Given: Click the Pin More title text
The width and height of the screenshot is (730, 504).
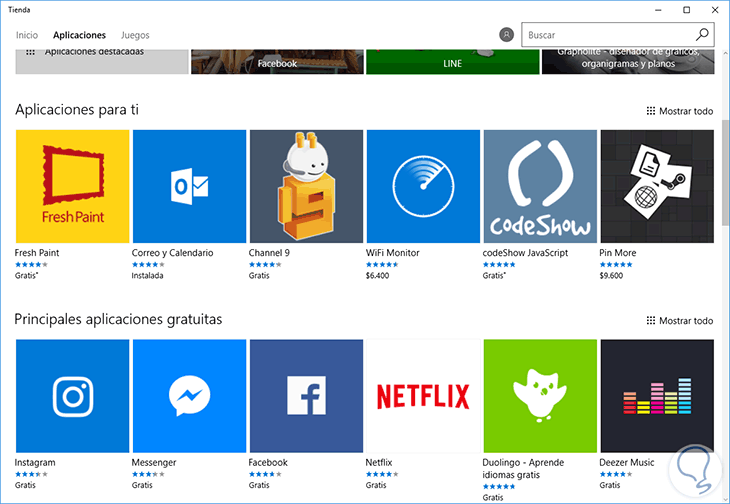Looking at the screenshot, I should (x=618, y=253).
